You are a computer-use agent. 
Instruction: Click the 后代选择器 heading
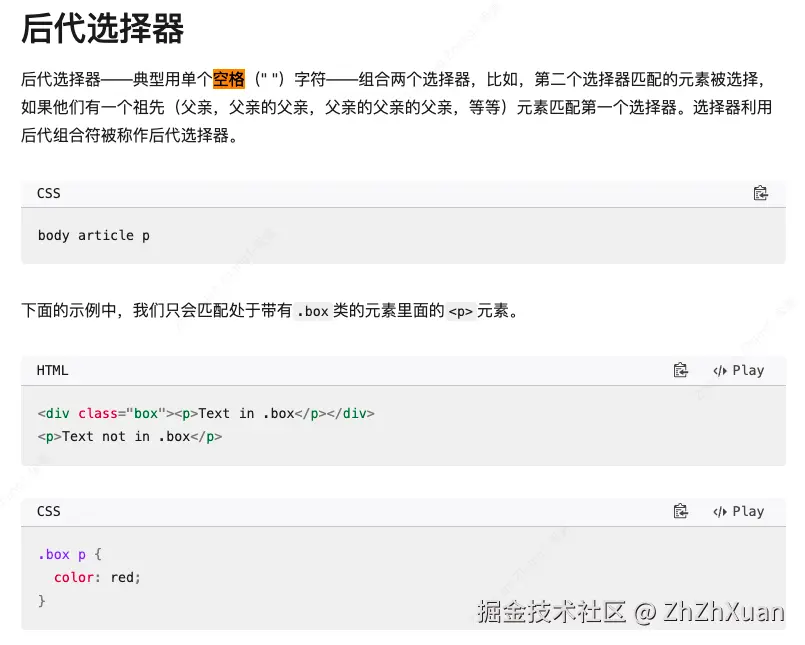tap(103, 28)
